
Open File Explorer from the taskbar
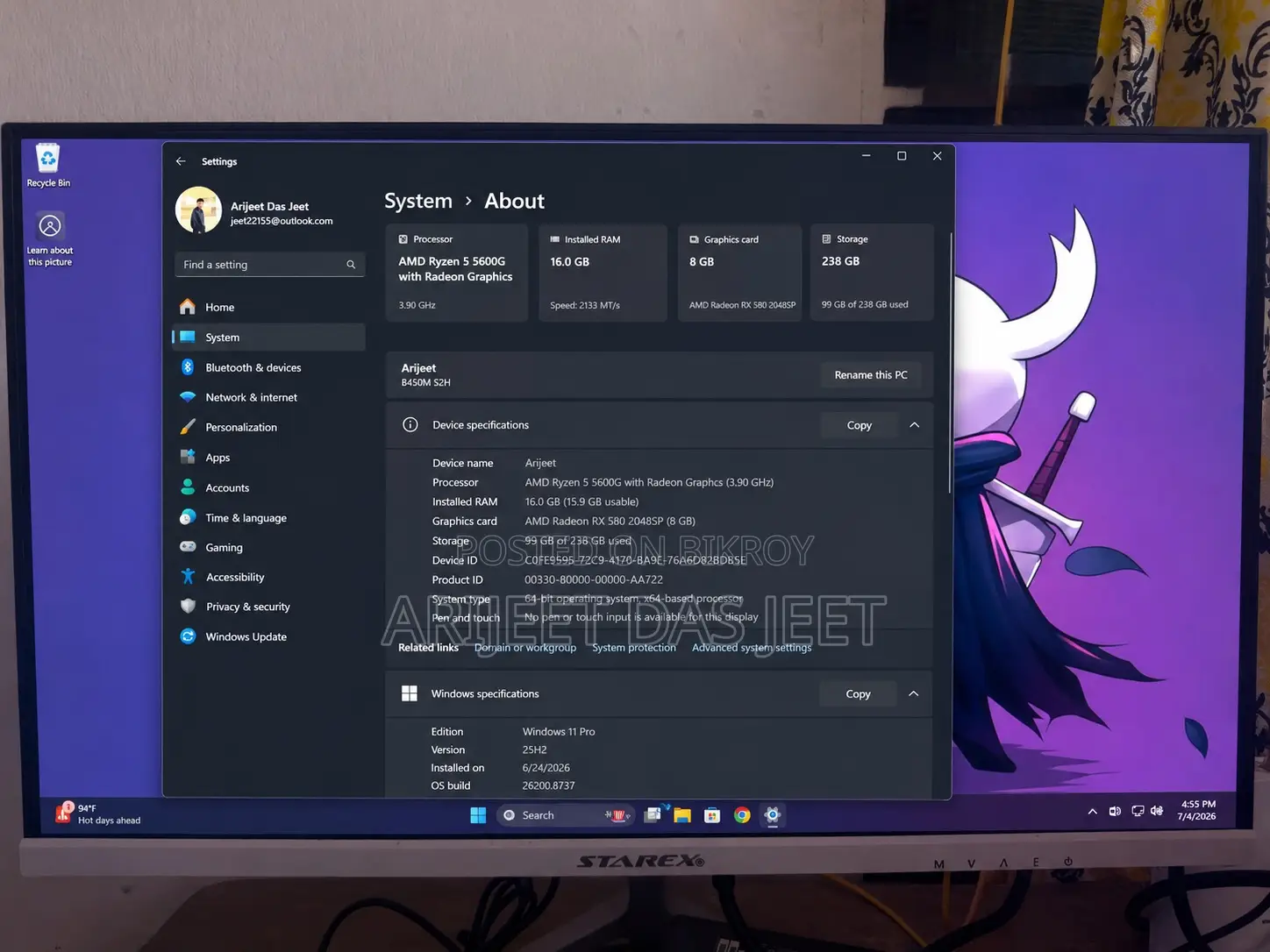tap(682, 816)
